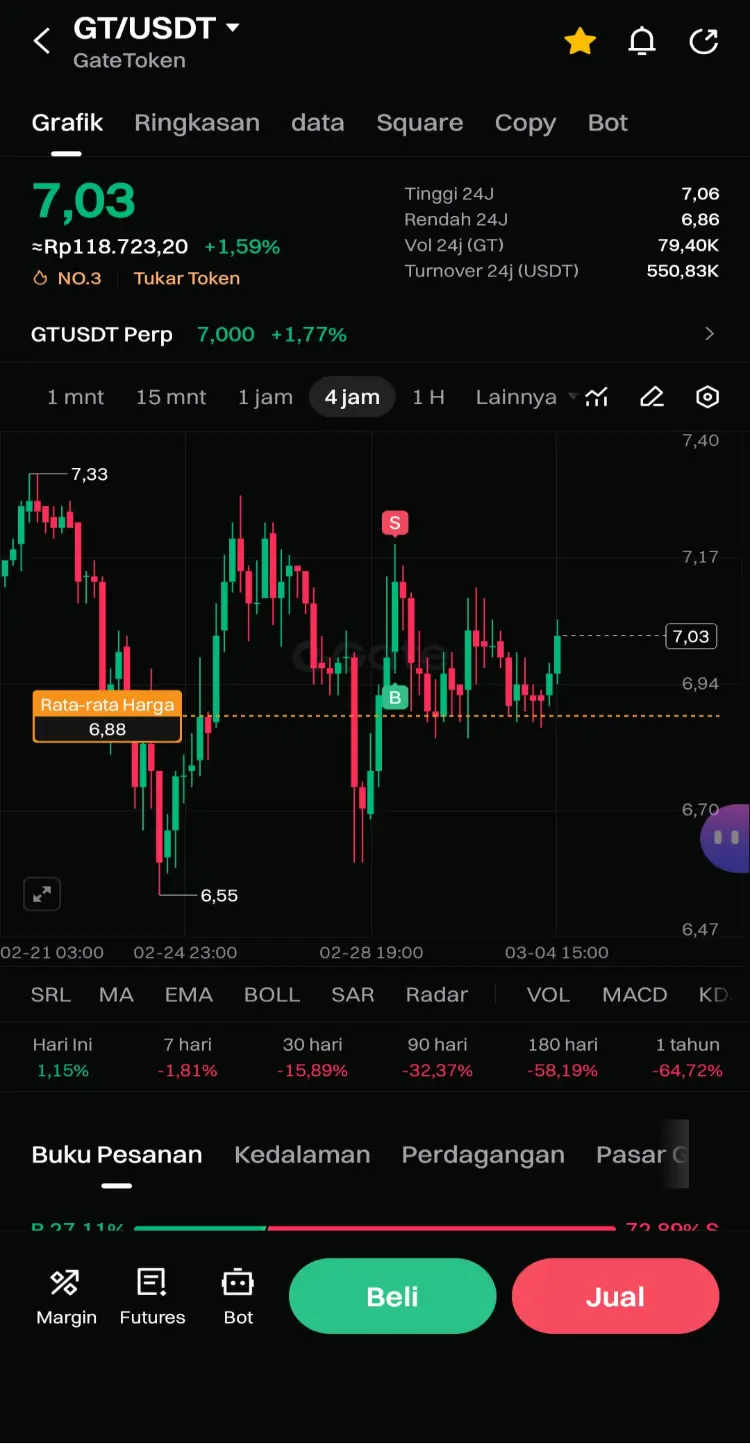Screen dimensions: 750x1444
Task: Tap the GTUSDT Perp label
Action: click(102, 335)
